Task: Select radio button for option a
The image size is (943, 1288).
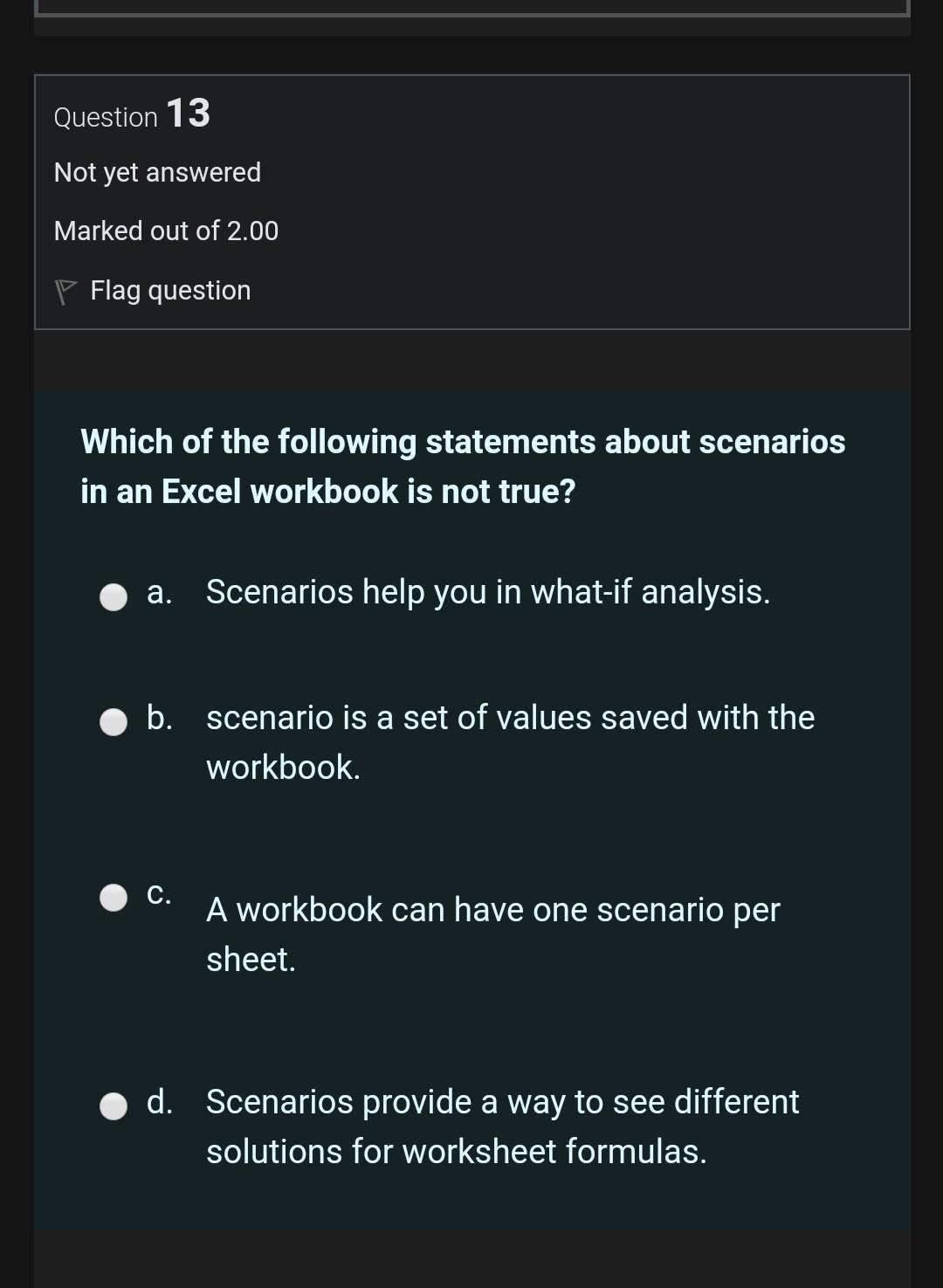Action: coord(113,598)
